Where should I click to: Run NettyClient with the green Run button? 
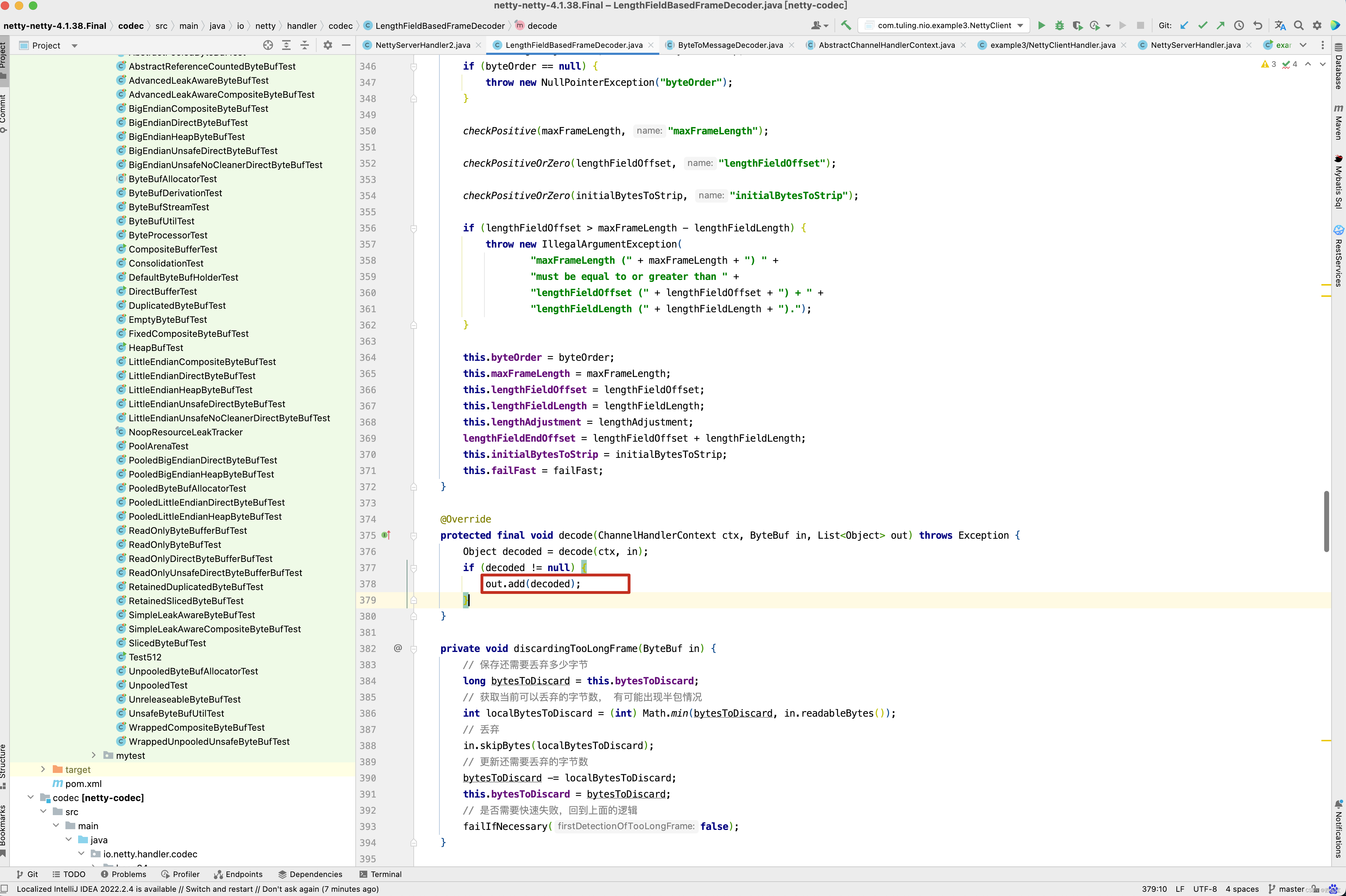coord(1041,25)
